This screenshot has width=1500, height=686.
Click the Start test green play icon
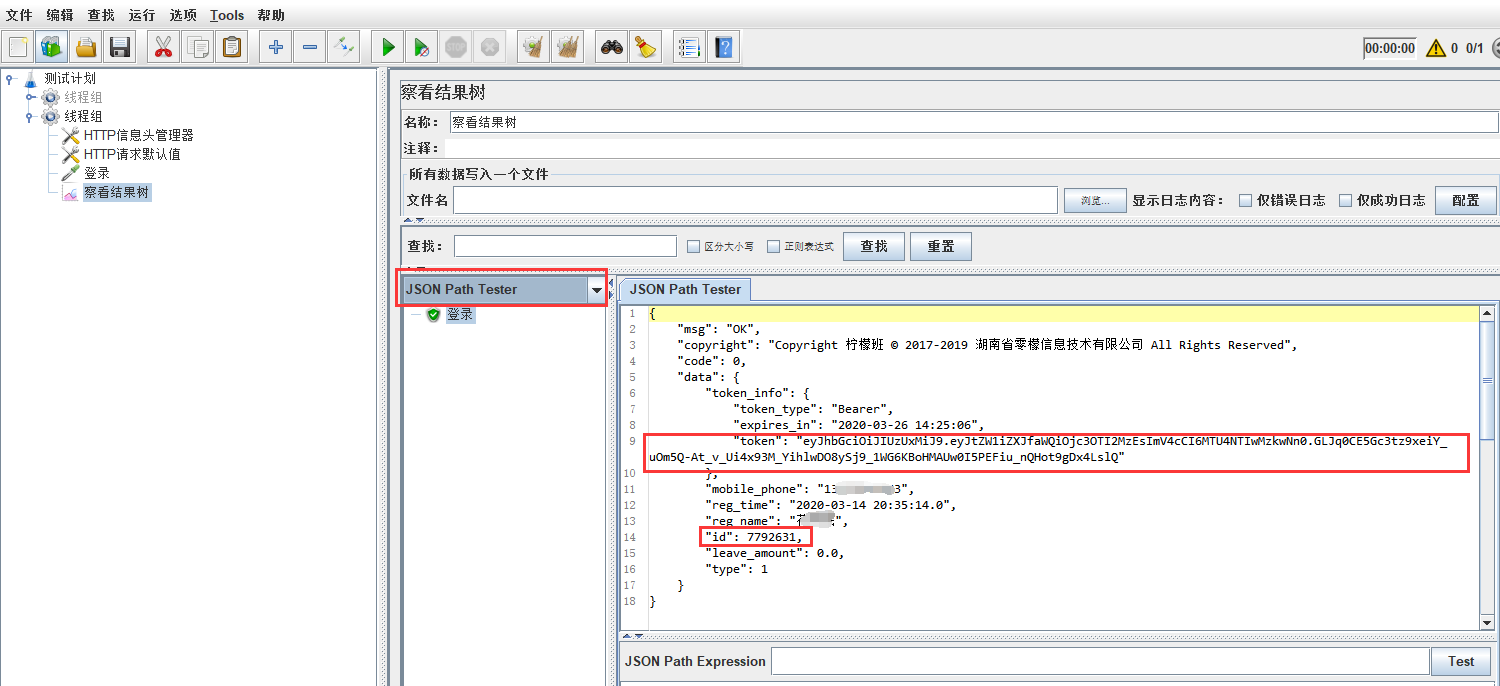tap(389, 47)
